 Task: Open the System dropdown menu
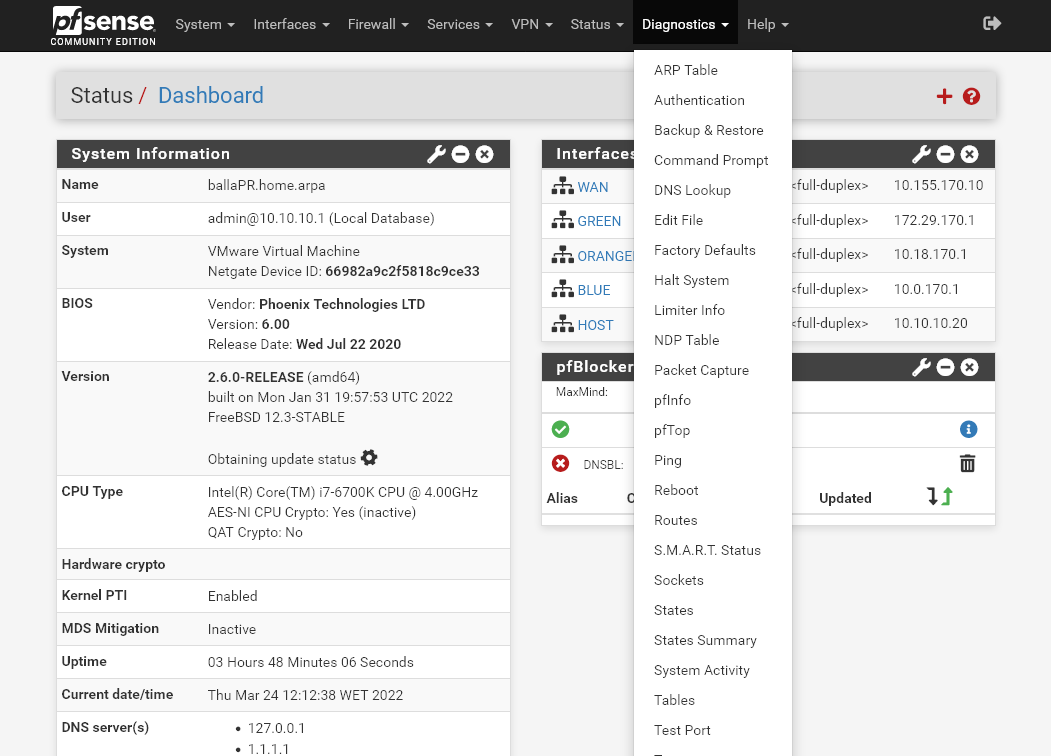(x=205, y=24)
